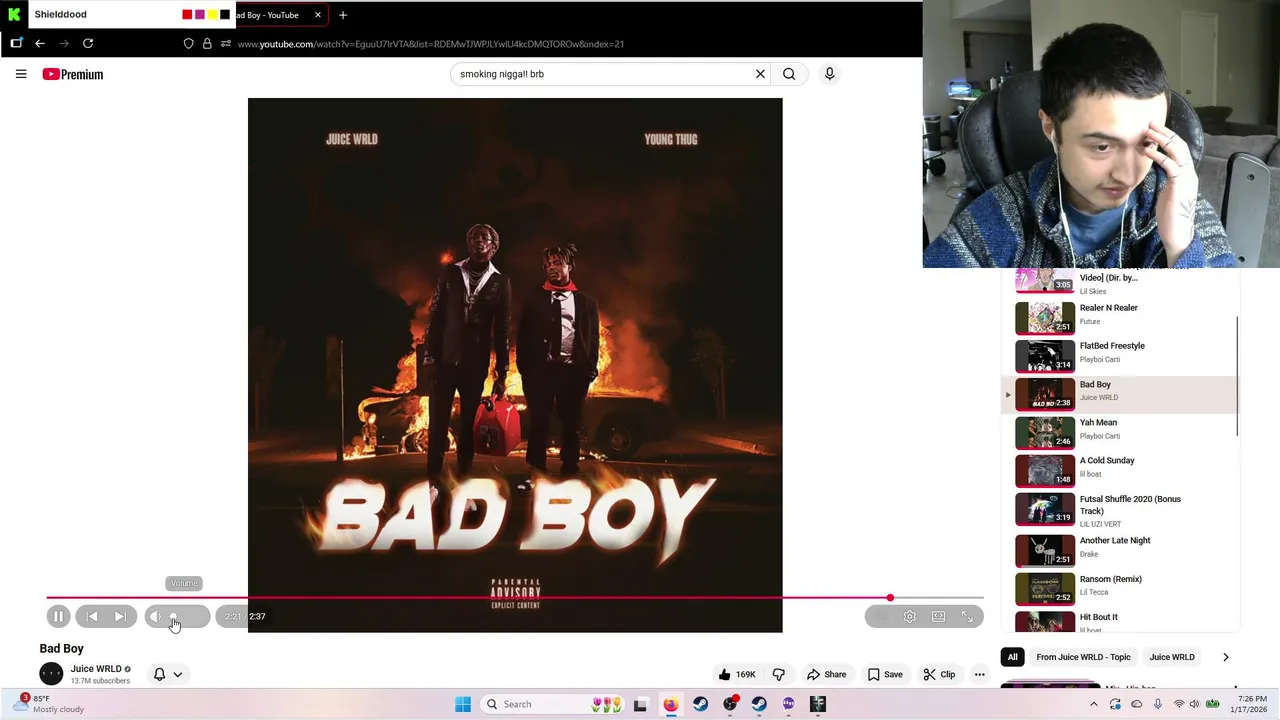Adjust the player volume slider
This screenshot has width=1280, height=720.
(187, 617)
